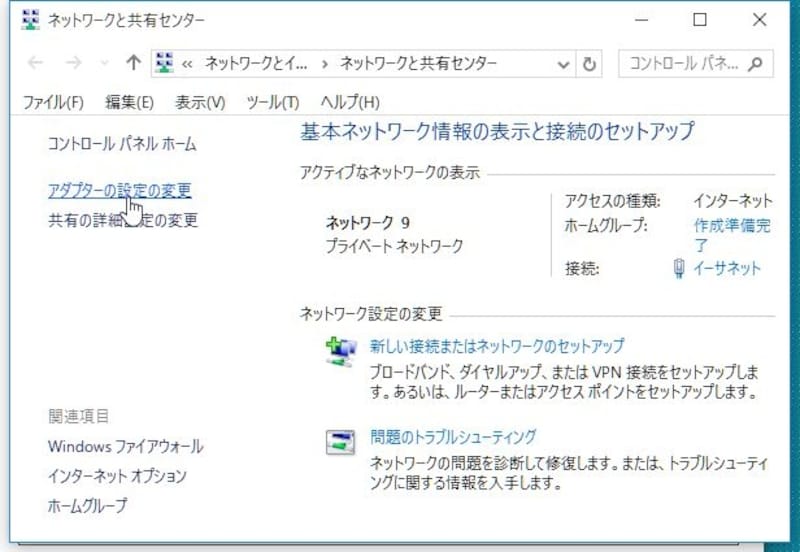Screen dimensions: 800x552
Task: Go to コントロール パネル ホーム
Action: coord(122,144)
